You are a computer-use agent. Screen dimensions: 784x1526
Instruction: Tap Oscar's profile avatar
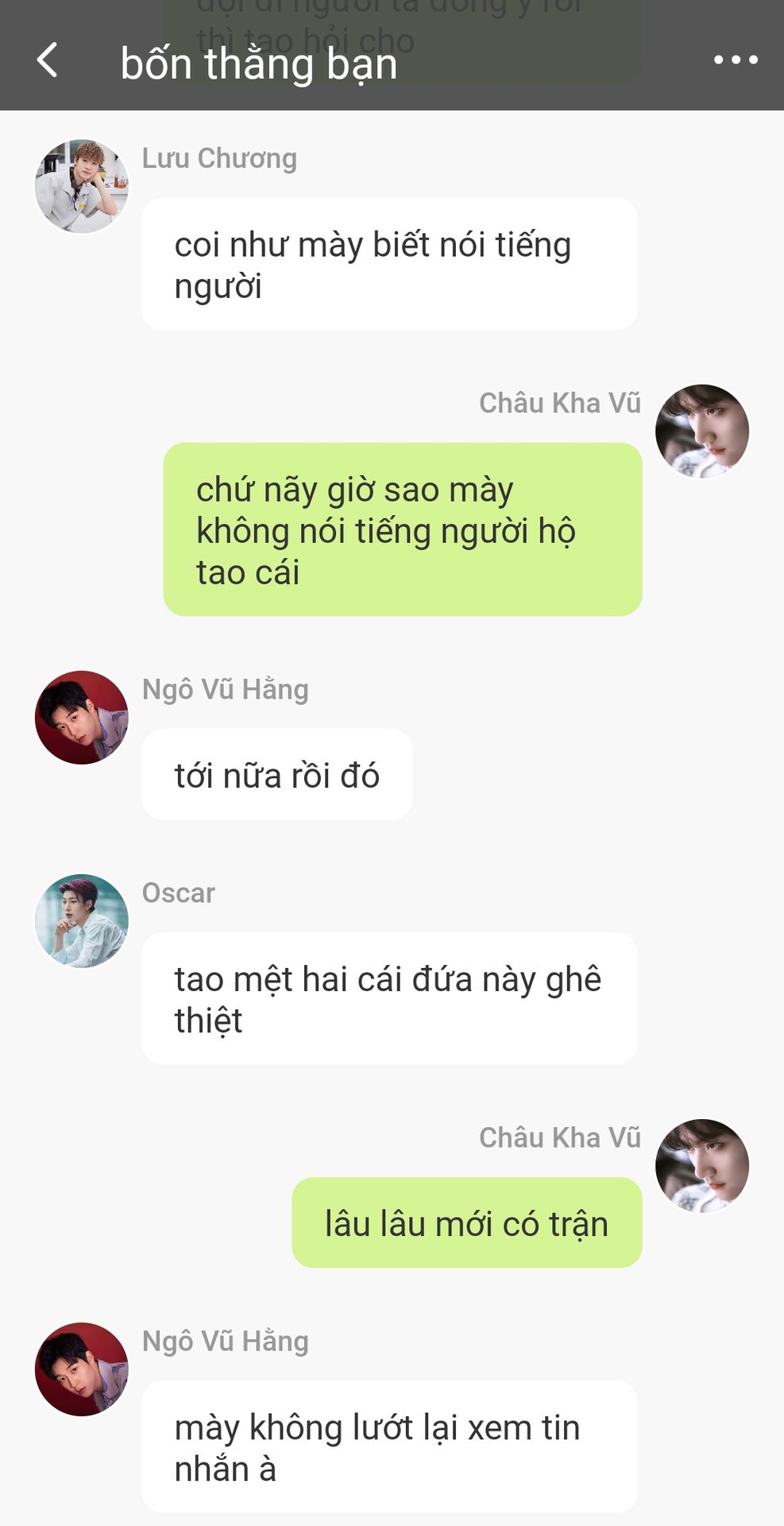point(82,921)
